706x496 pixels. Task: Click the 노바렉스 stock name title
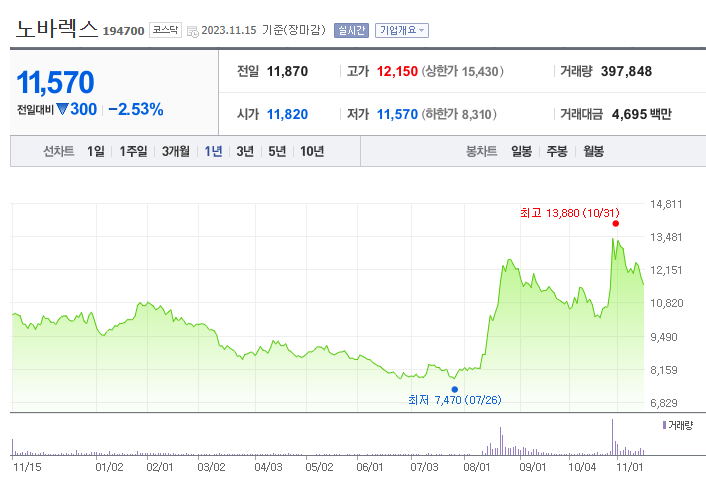pos(57,29)
